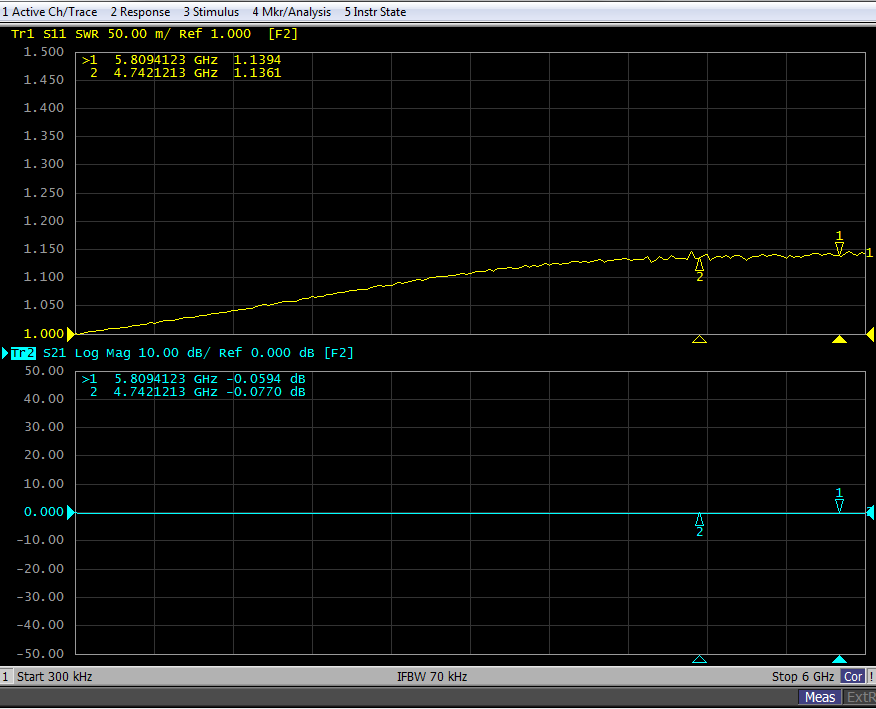Click the filled cyan marker 1 triangle on S21 axis
Image resolution: width=876 pixels, height=709 pixels.
[x=839, y=659]
